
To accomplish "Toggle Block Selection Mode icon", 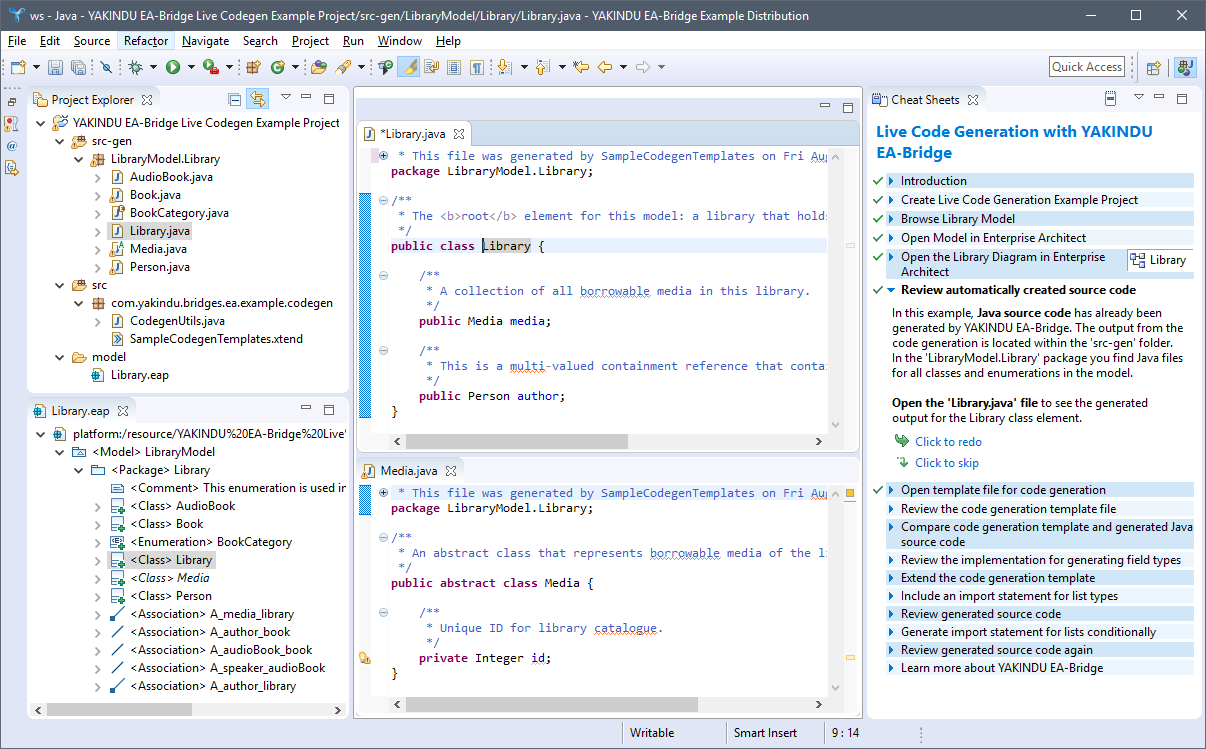I will pos(453,67).
